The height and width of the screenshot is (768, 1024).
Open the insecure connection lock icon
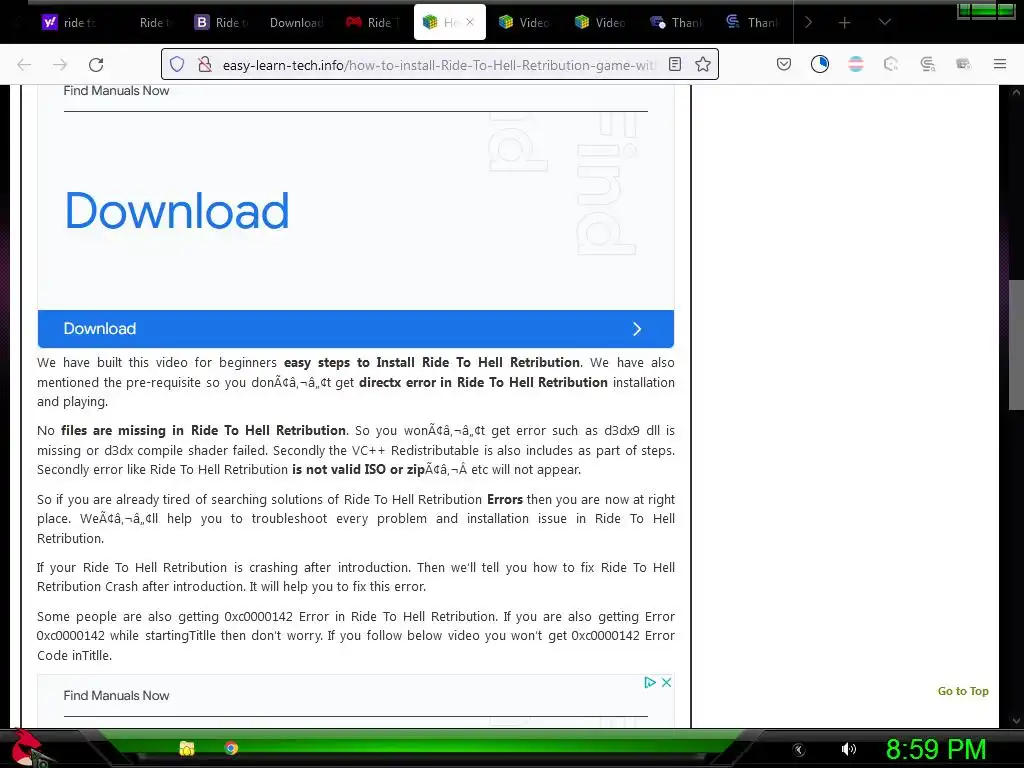tap(204, 64)
